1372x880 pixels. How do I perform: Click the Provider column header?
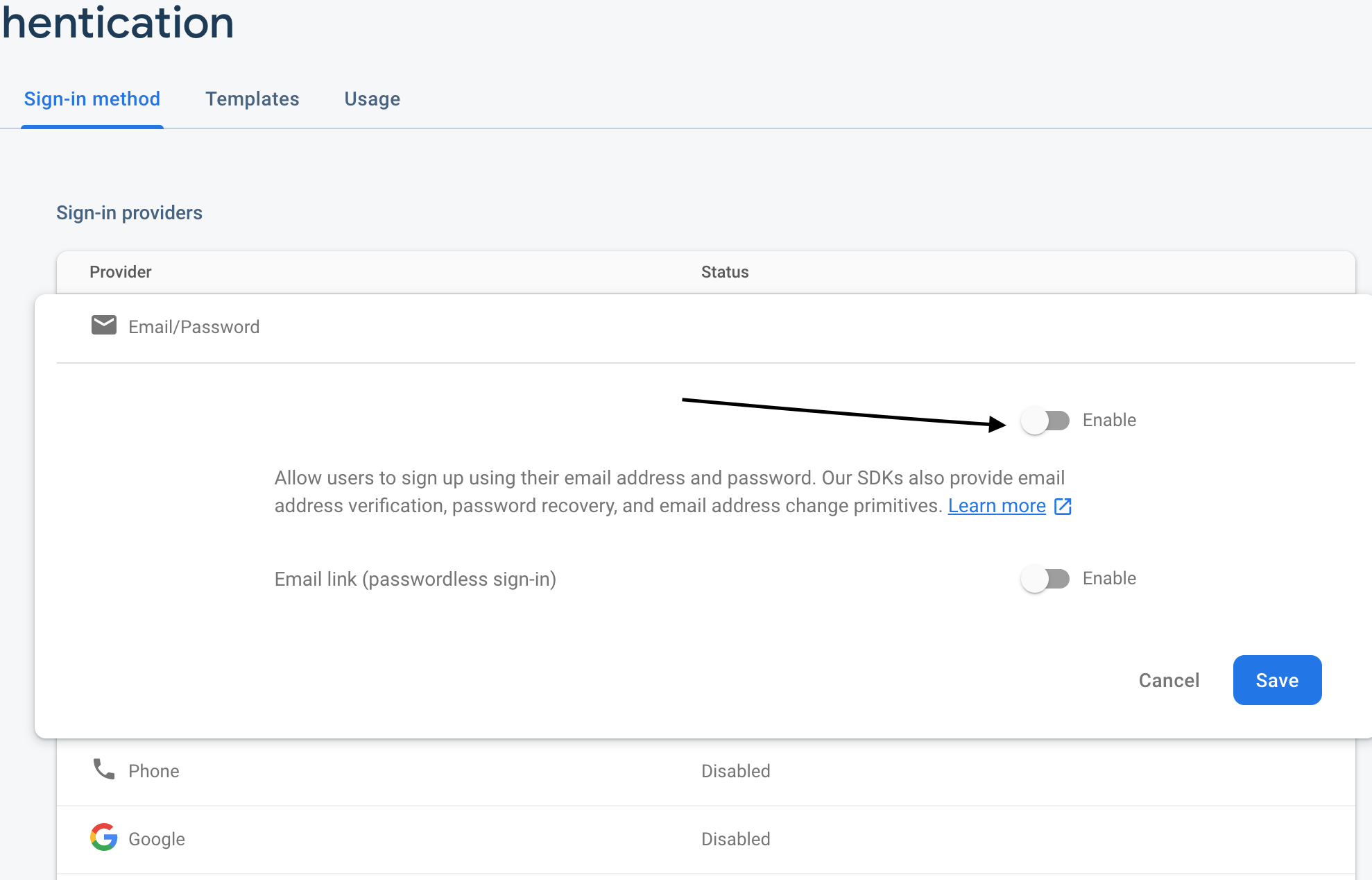pyautogui.click(x=121, y=272)
